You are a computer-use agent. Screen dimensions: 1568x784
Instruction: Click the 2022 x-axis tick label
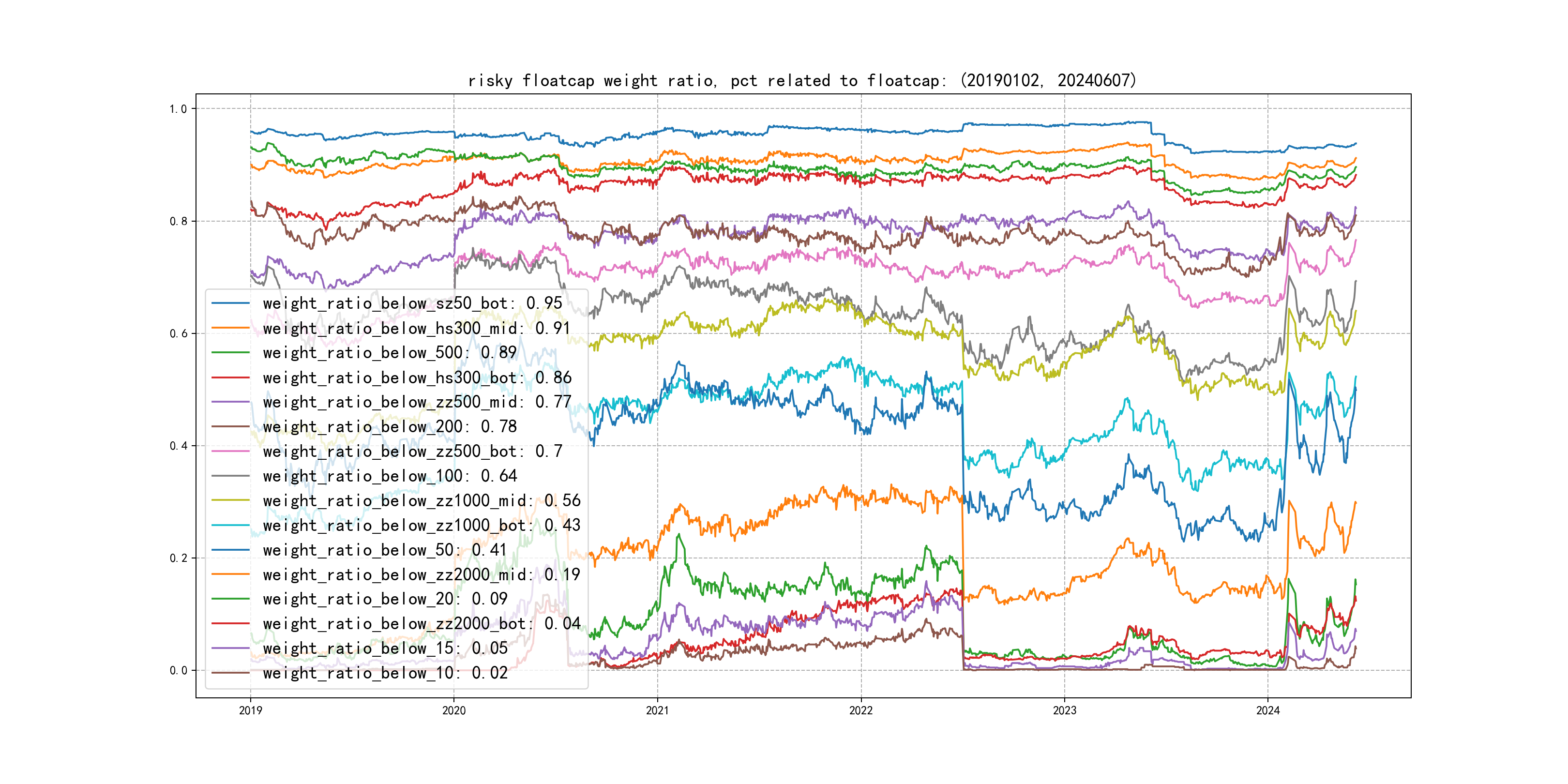pos(860,710)
